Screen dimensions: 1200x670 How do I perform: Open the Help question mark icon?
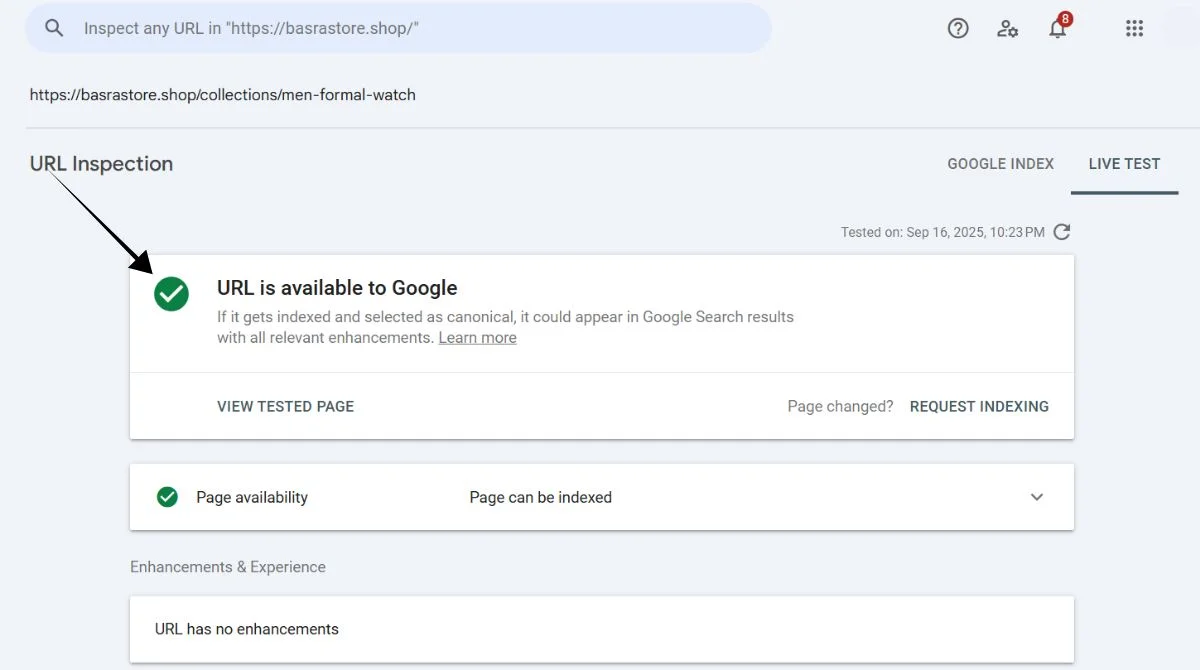958,28
